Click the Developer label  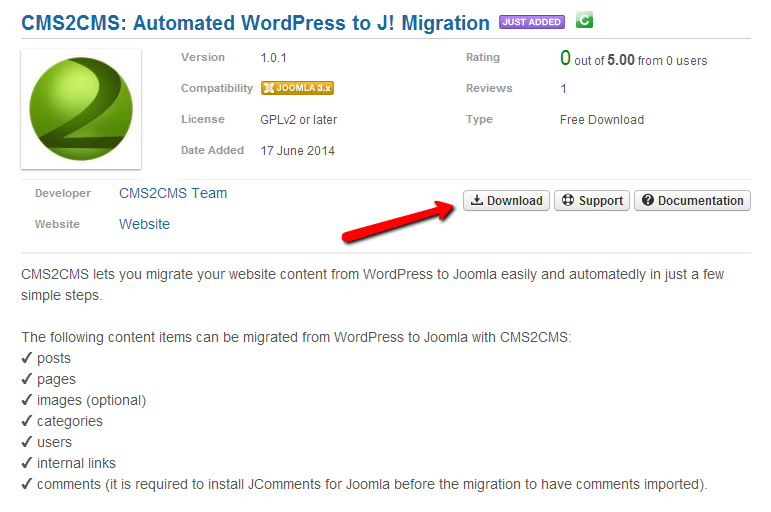(x=63, y=193)
